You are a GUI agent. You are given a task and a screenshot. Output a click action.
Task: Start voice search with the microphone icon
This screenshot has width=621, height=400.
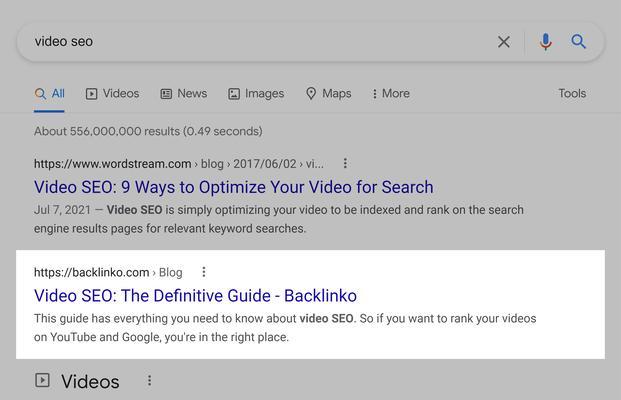point(545,42)
